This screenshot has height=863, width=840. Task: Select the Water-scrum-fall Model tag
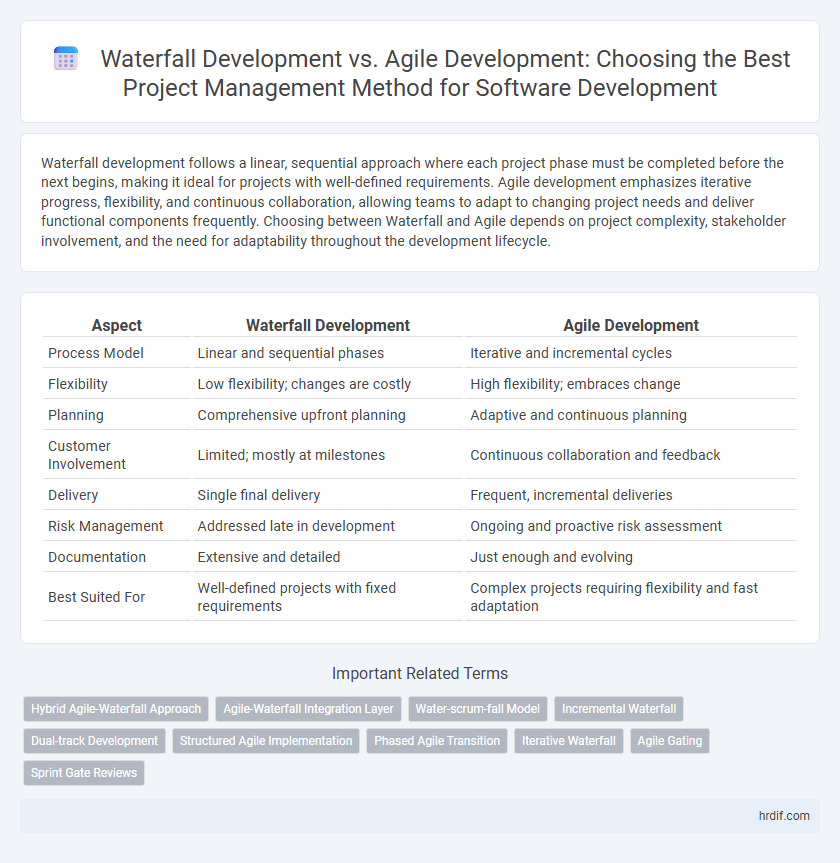[x=478, y=709]
